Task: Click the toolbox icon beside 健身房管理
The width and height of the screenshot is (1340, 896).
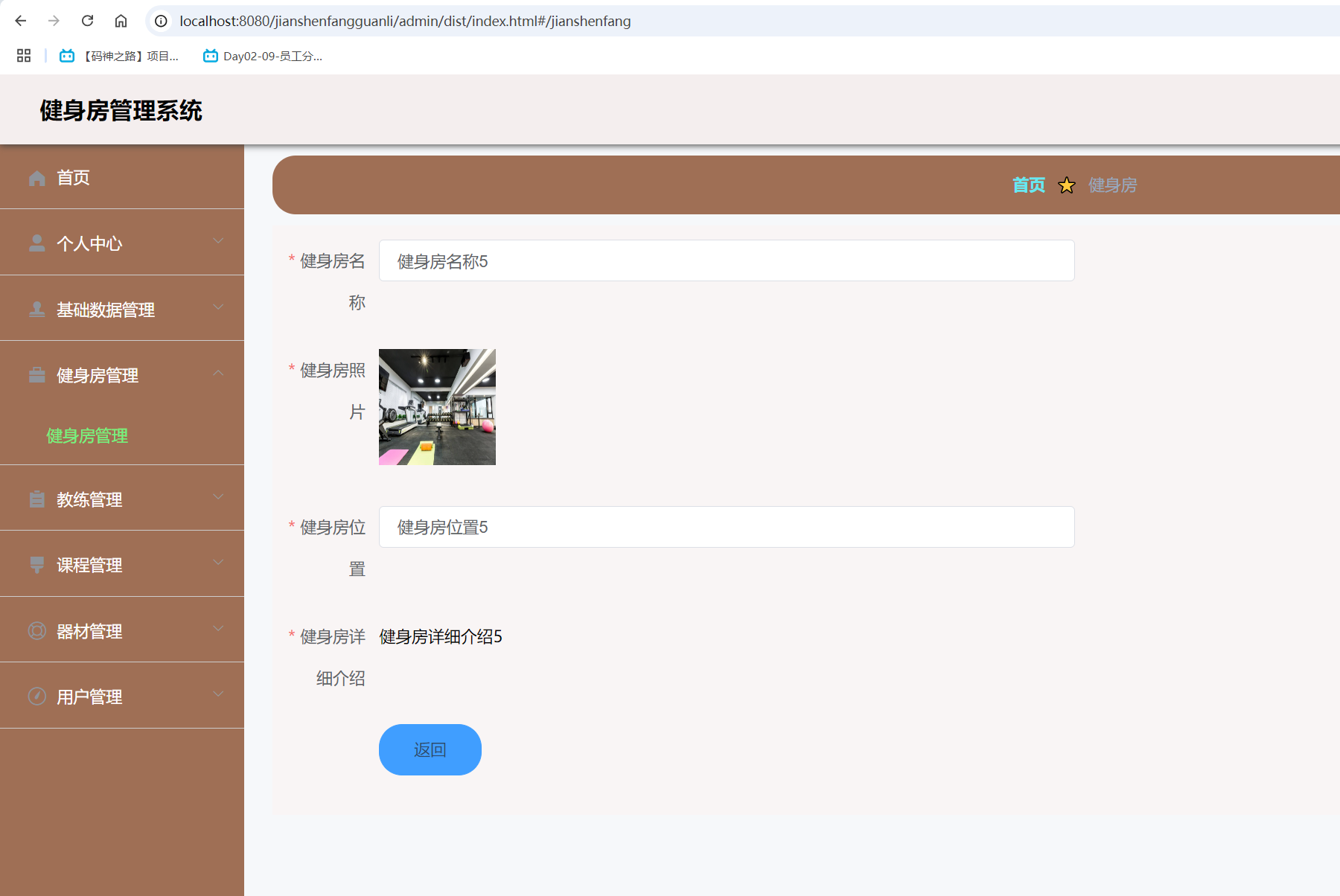Action: click(x=36, y=374)
